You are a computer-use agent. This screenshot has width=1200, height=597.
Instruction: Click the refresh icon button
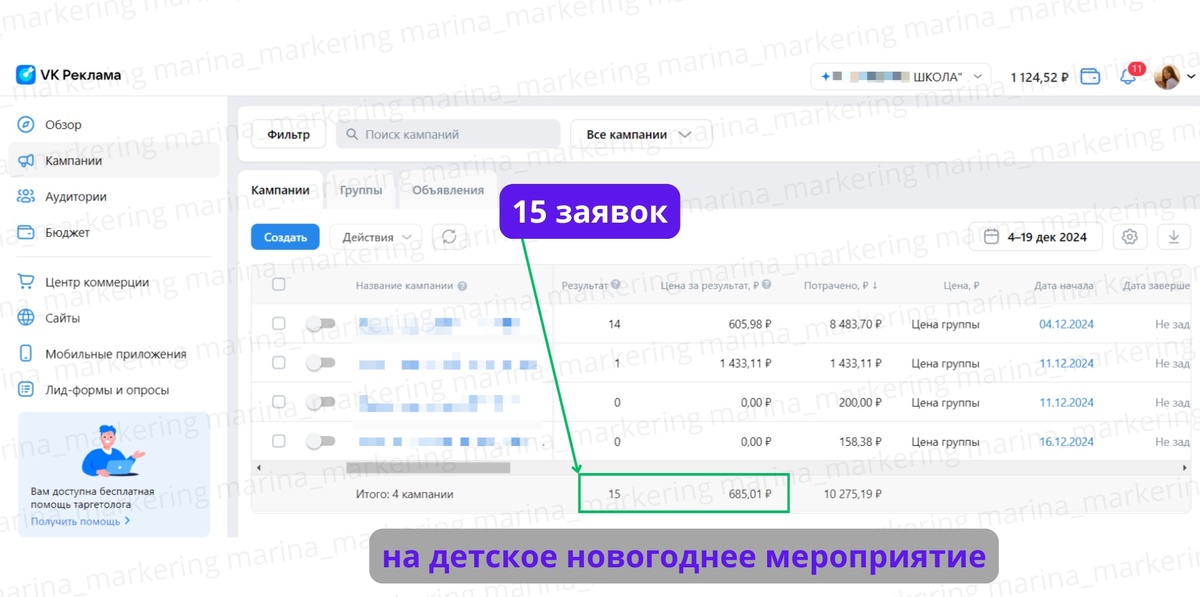click(449, 237)
